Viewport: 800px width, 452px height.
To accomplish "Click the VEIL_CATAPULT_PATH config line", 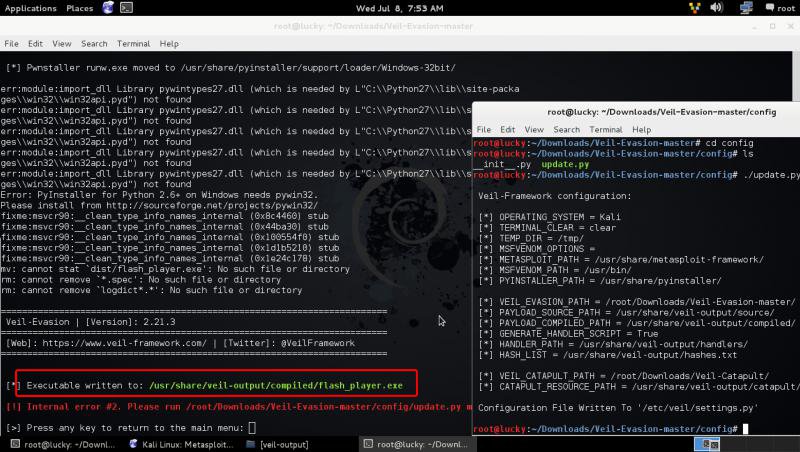I will (x=624, y=376).
